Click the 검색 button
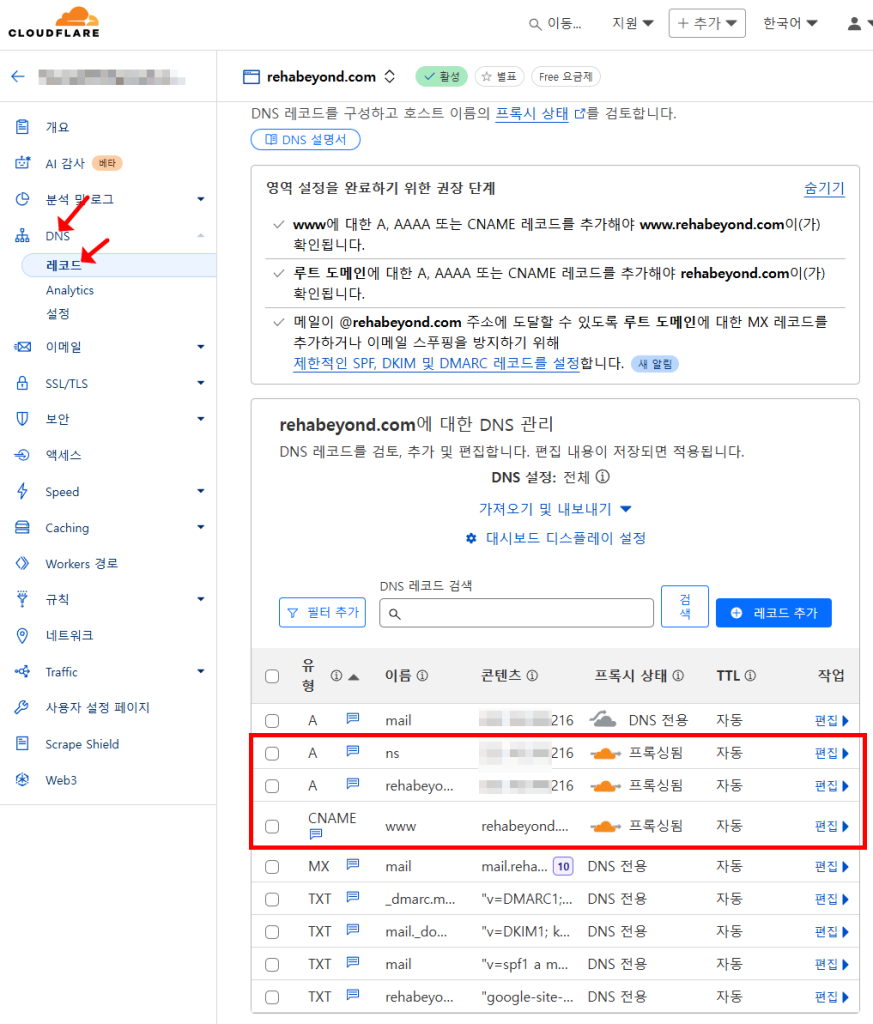The image size is (873, 1024). [x=685, y=607]
